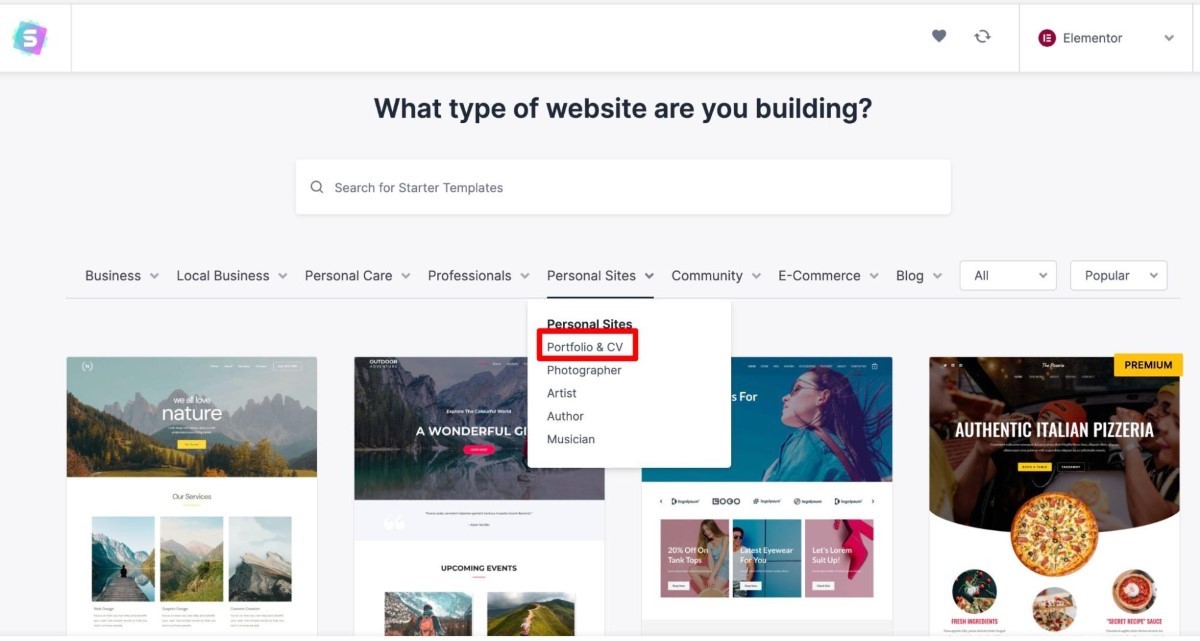Click the sync library refresh icon
The width and height of the screenshot is (1200, 641).
pyautogui.click(x=983, y=36)
